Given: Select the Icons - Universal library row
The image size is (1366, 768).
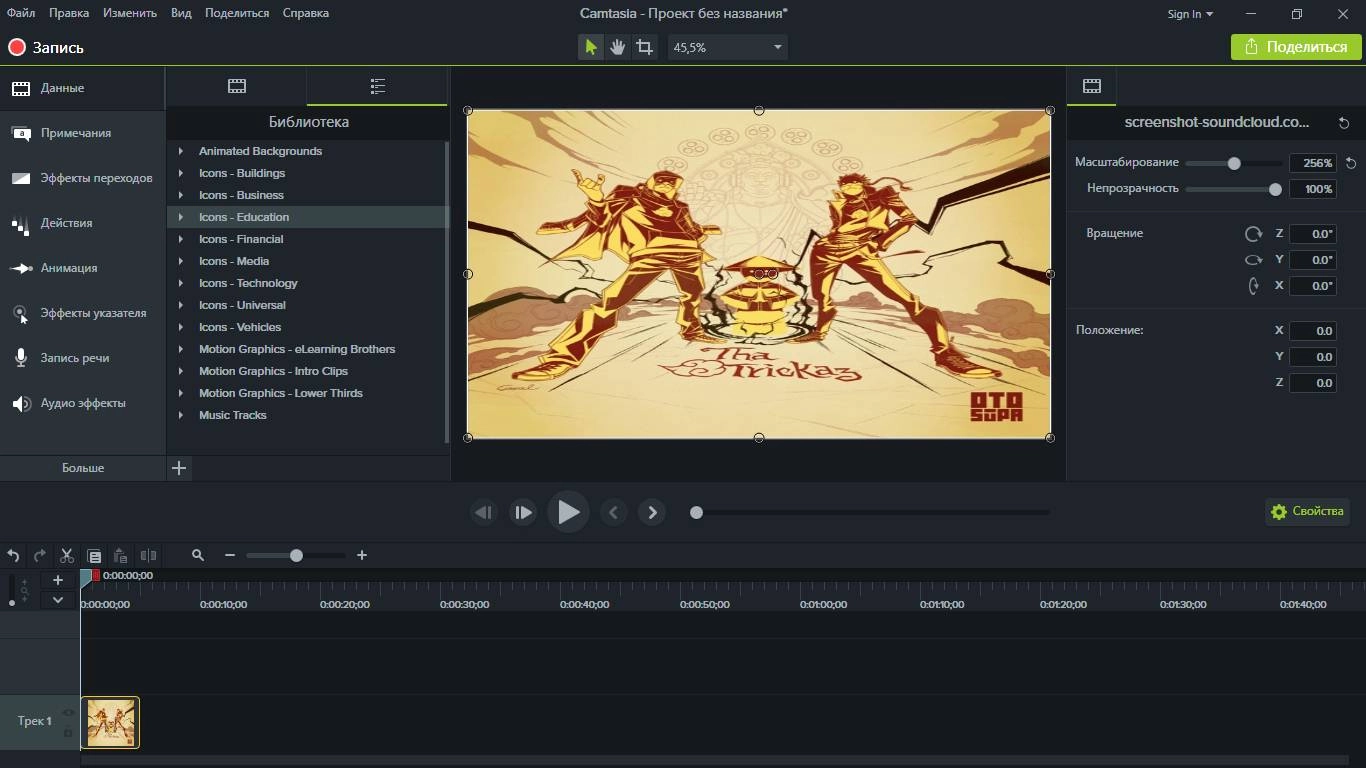Looking at the screenshot, I should [305, 305].
